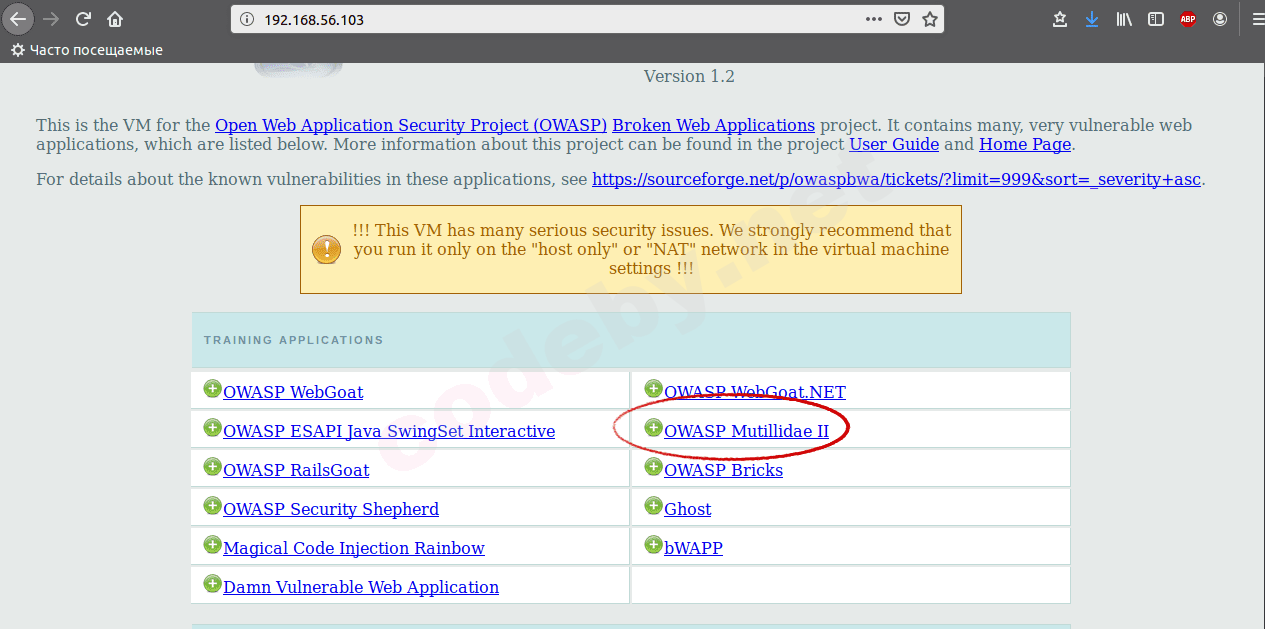The image size is (1265, 629).
Task: Click the Version 1.2 text
Action: coord(689,76)
